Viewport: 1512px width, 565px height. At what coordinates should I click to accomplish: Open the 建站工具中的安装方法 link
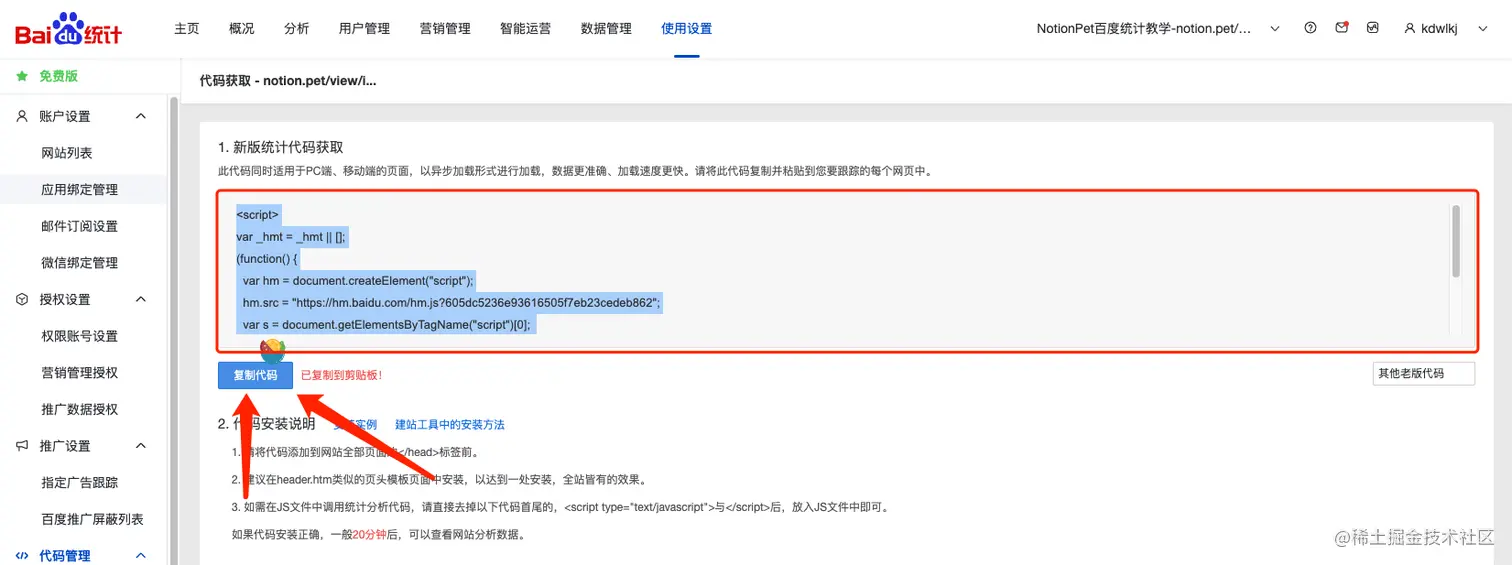pos(450,425)
